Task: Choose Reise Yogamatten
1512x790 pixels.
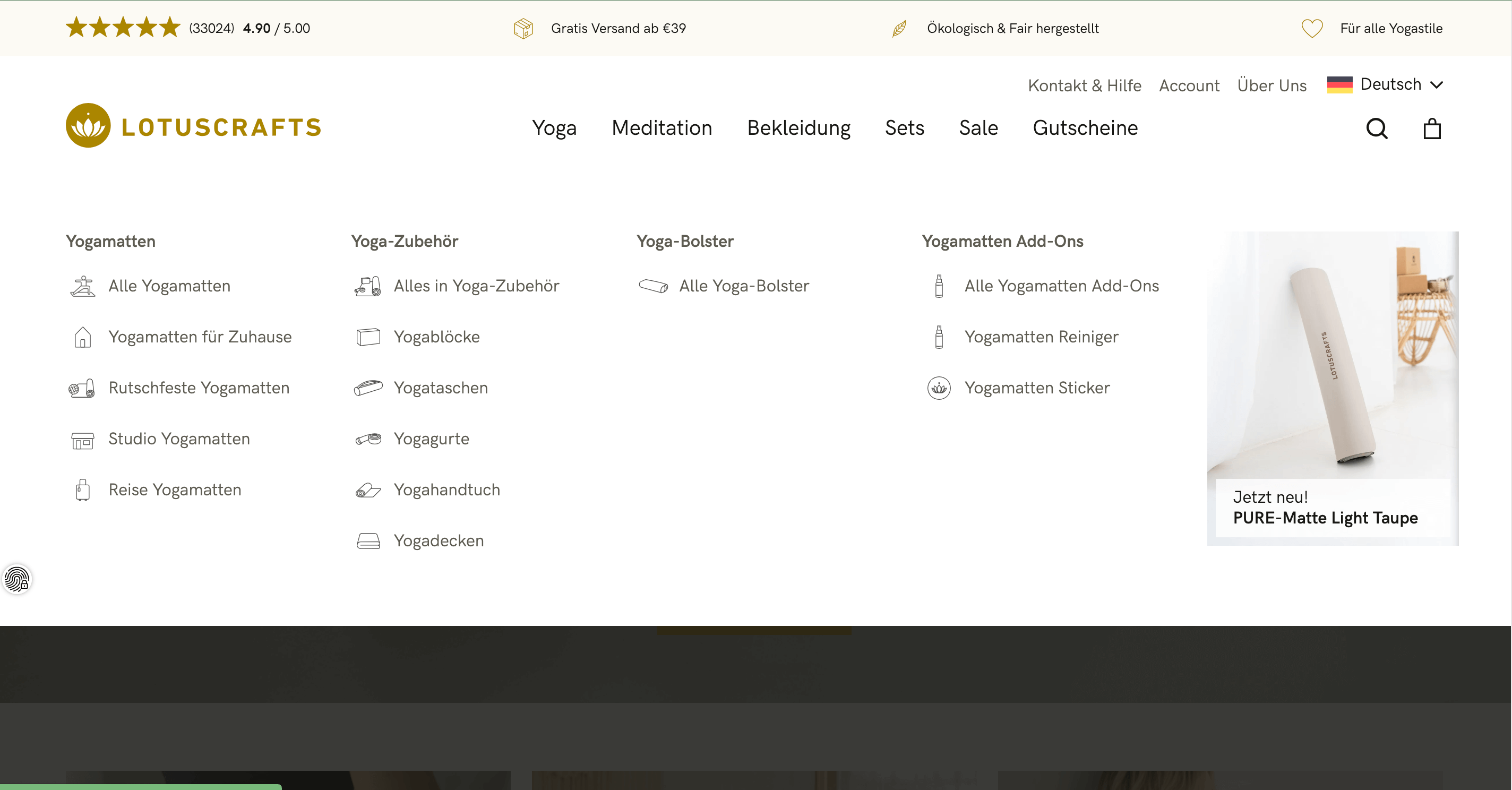Action: 175,490
